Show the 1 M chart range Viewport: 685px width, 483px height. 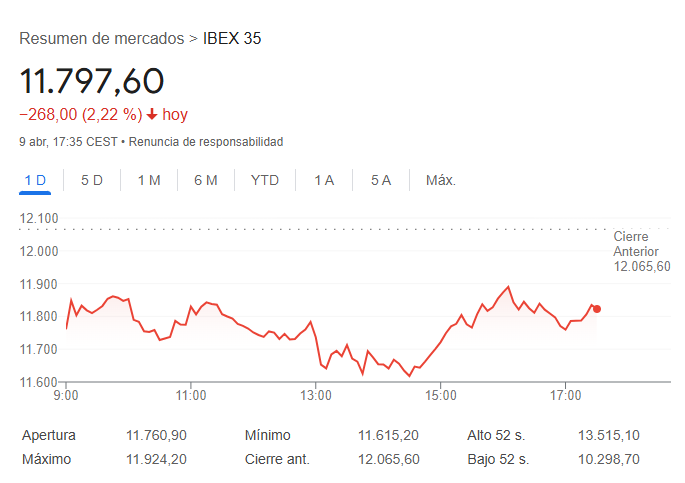click(149, 181)
